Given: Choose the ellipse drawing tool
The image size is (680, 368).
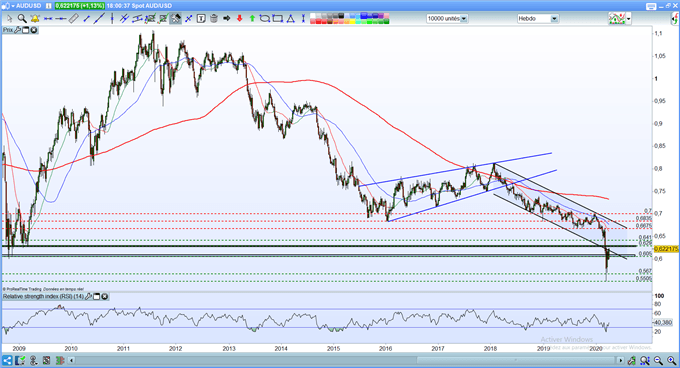Looking at the screenshot, I should pos(265,19).
